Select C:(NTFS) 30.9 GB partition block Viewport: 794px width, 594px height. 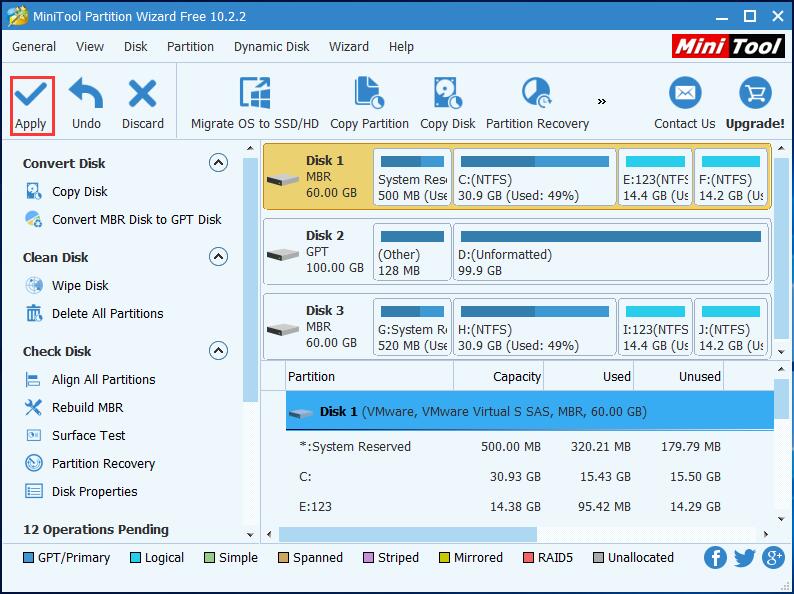click(535, 177)
